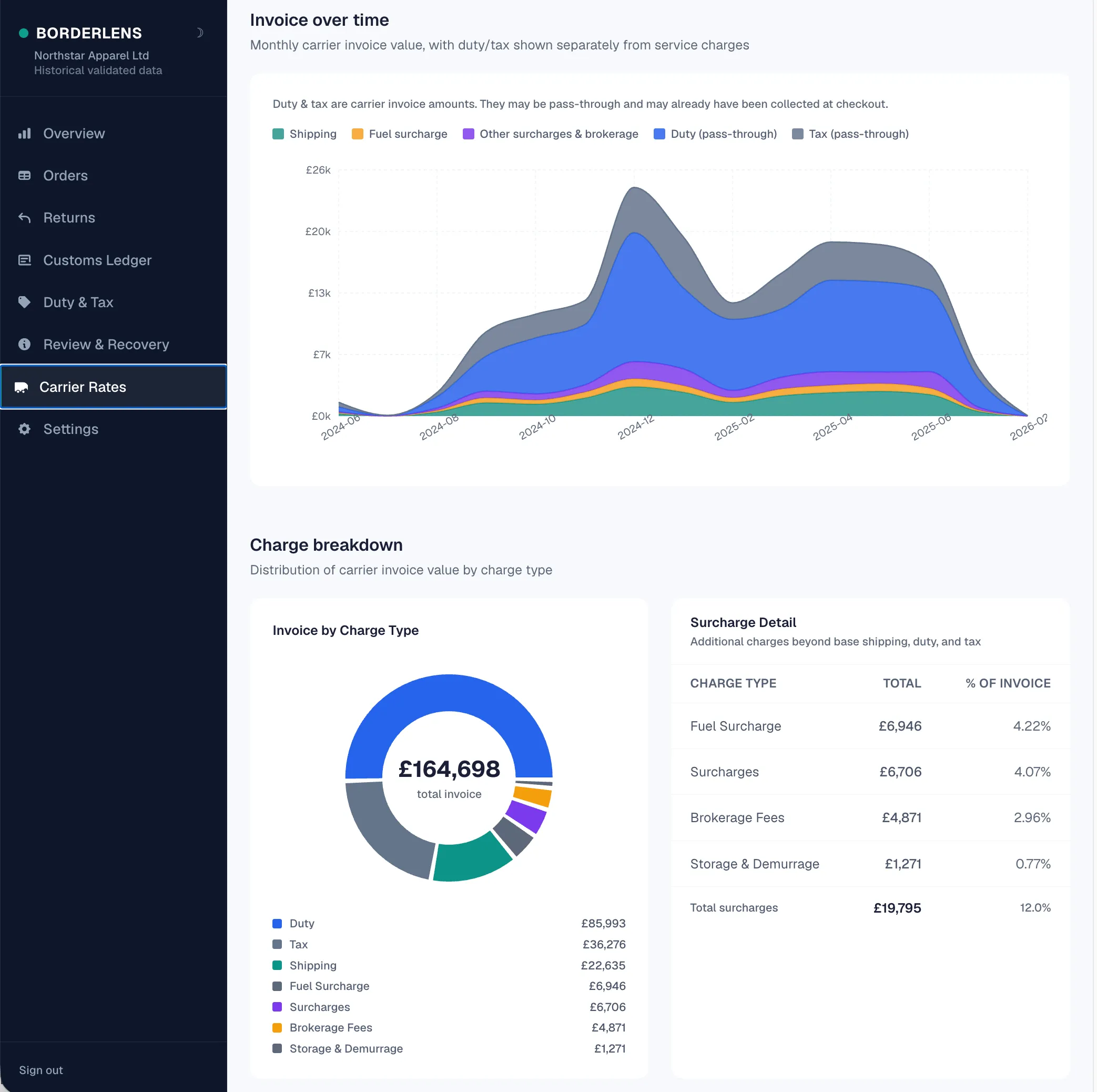Click the Returns arrow icon

coord(24,217)
